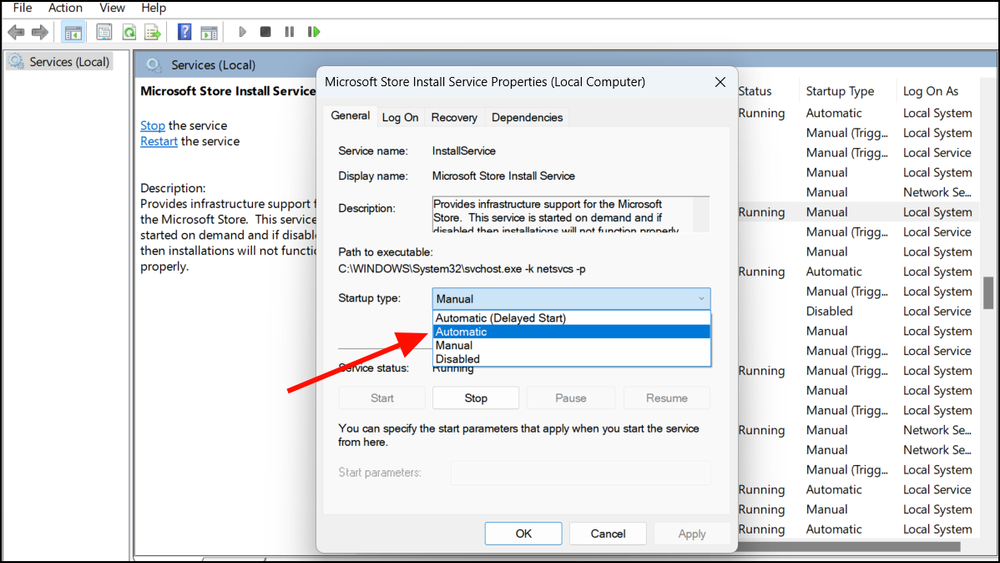The height and width of the screenshot is (563, 1000).
Task: Click the Export List toolbar icon
Action: tap(152, 32)
